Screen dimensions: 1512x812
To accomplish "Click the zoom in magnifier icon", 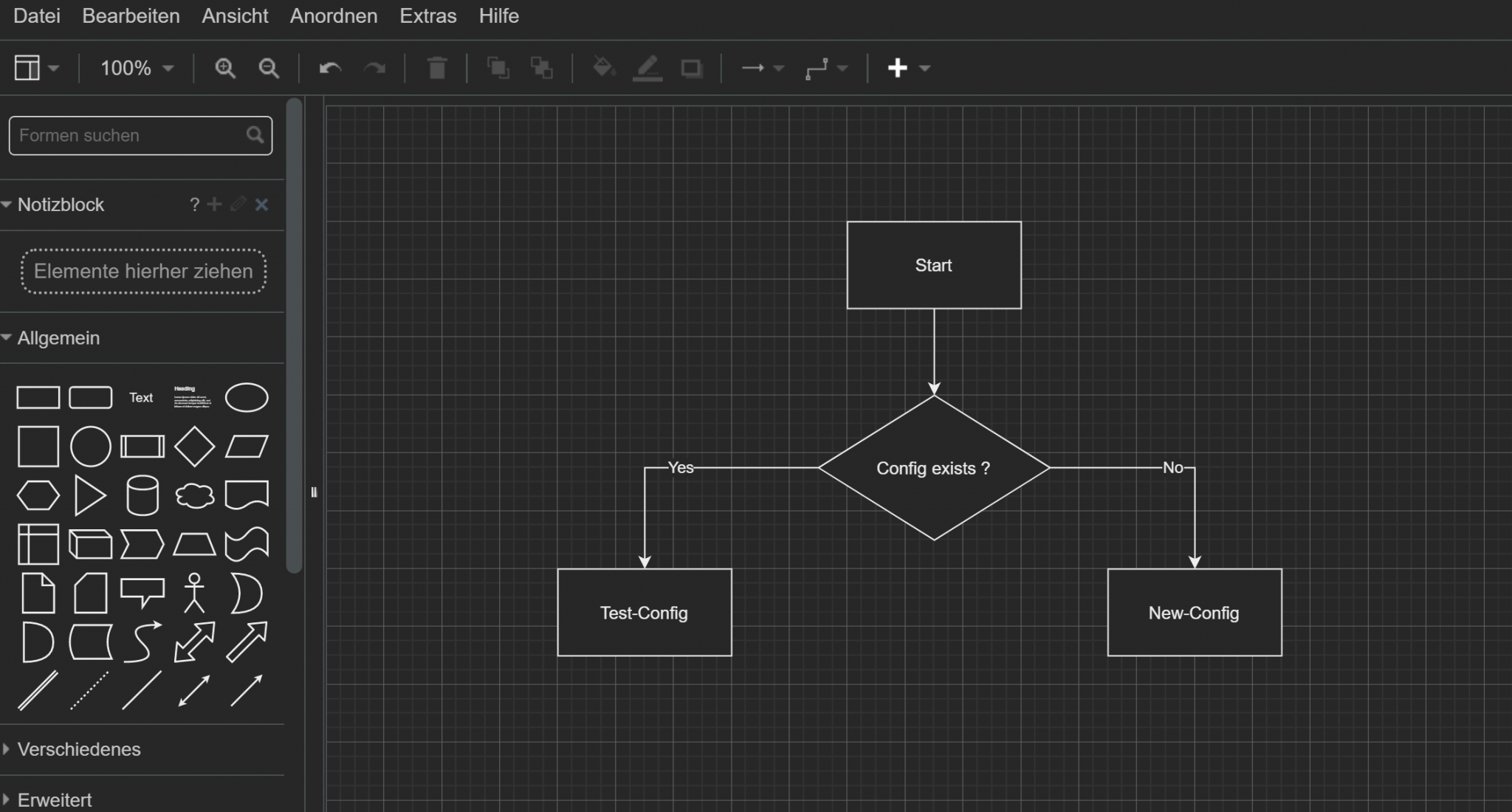I will click(224, 69).
